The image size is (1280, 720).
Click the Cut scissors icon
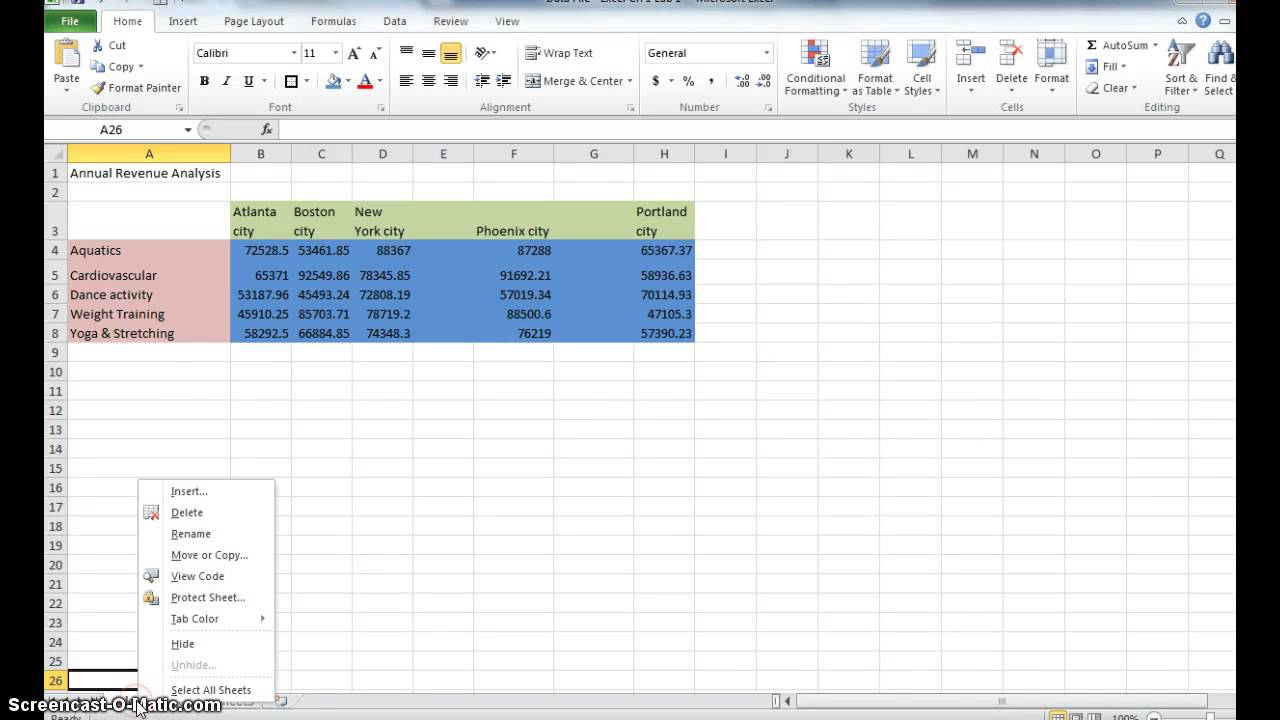(98, 46)
